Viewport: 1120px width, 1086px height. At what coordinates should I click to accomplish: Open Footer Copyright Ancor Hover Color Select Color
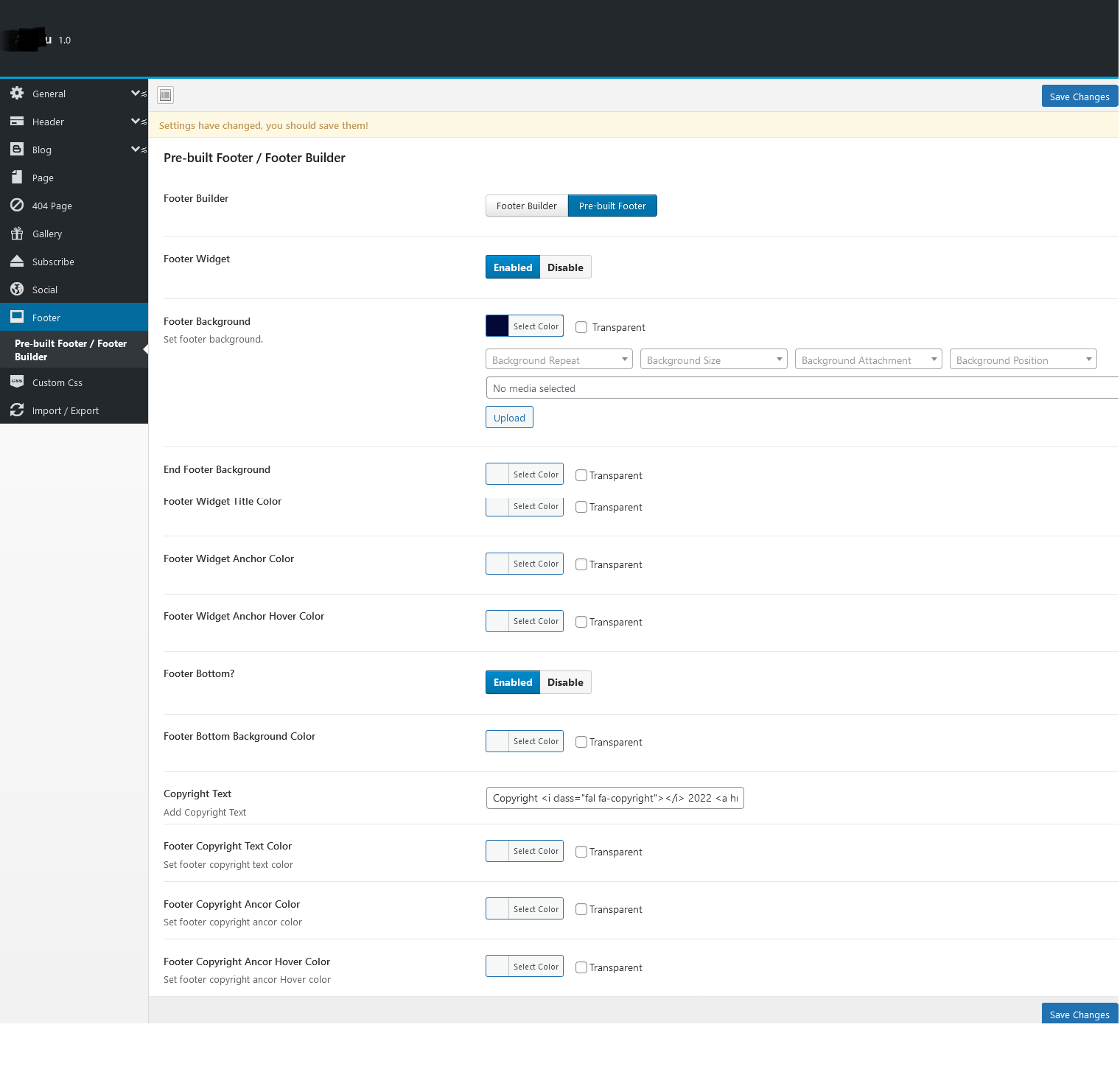pos(525,966)
